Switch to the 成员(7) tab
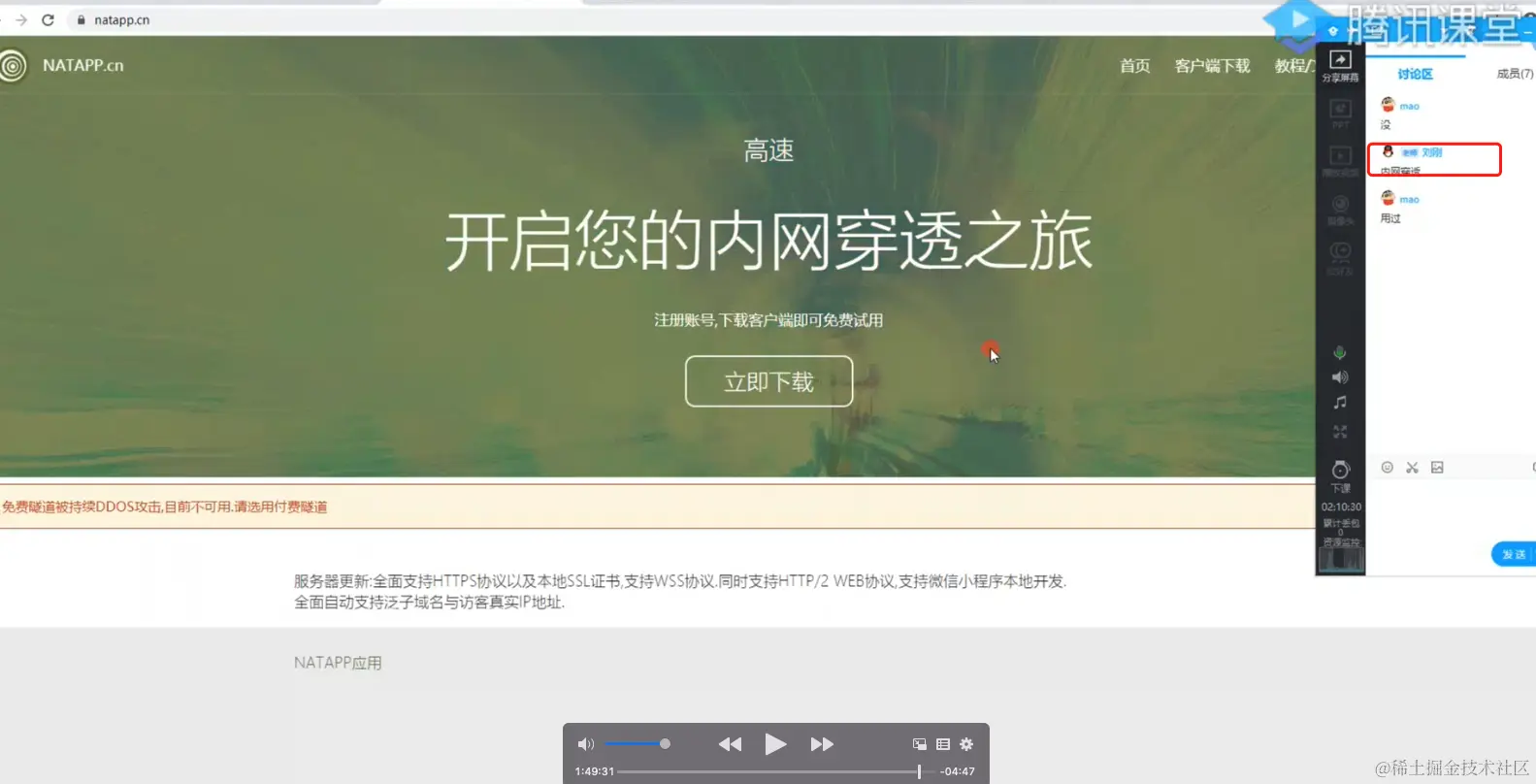Image resolution: width=1536 pixels, height=784 pixels. (1515, 74)
